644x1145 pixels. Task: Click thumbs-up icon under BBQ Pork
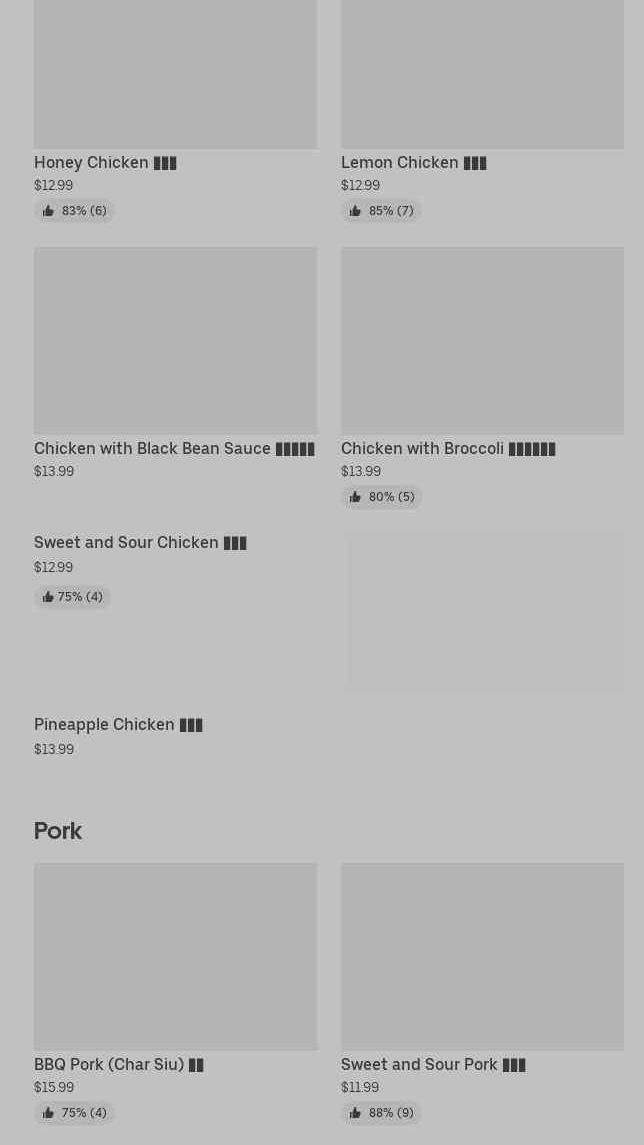[x=48, y=1113]
